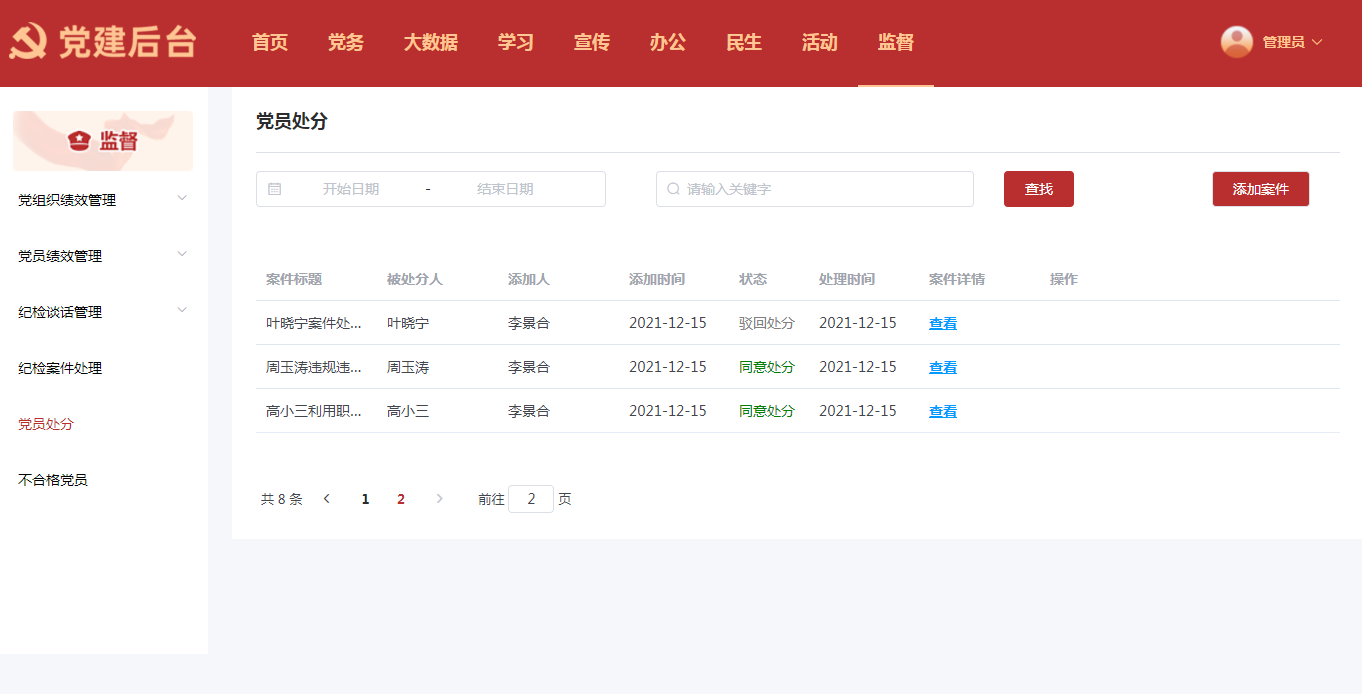Click the admin user avatar icon
1362x694 pixels.
click(x=1236, y=42)
